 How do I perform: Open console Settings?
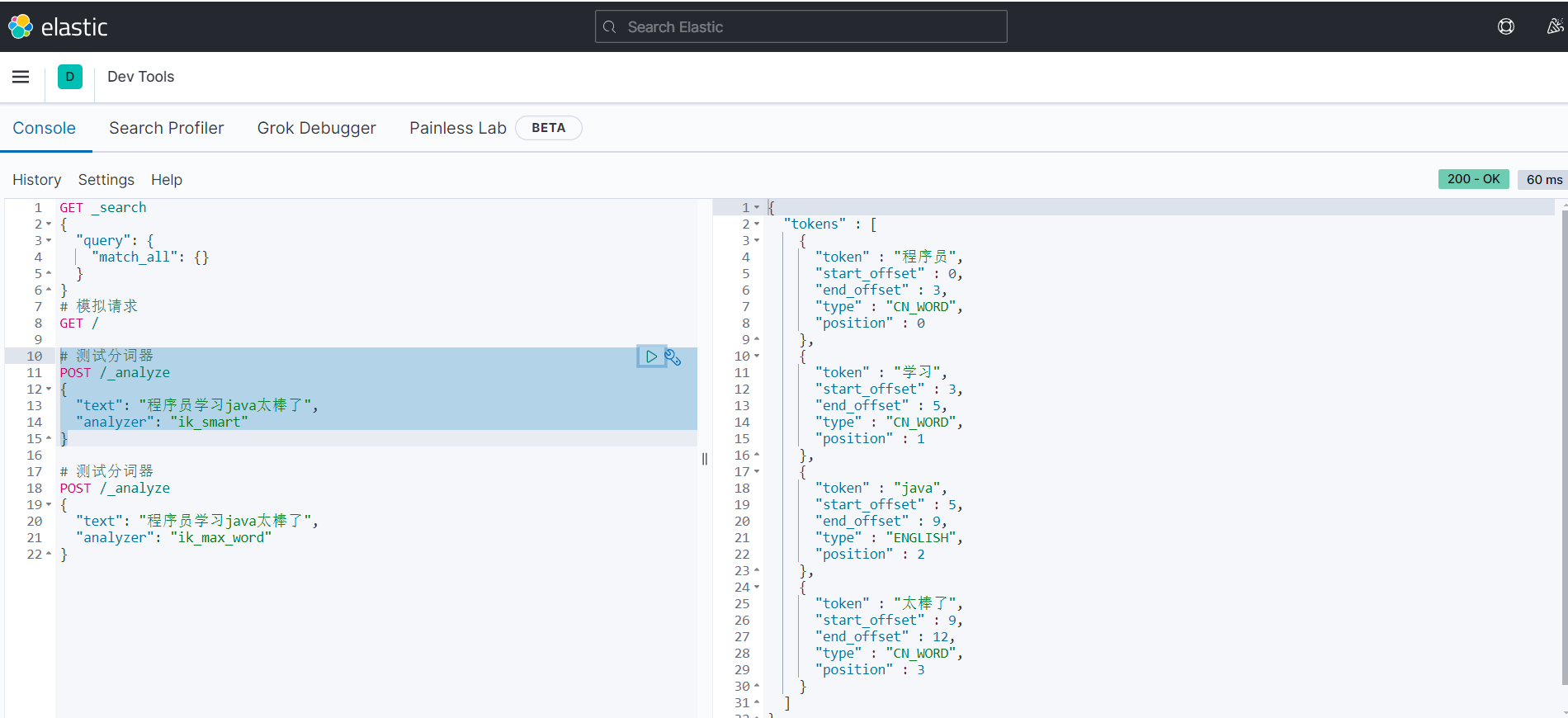(106, 180)
